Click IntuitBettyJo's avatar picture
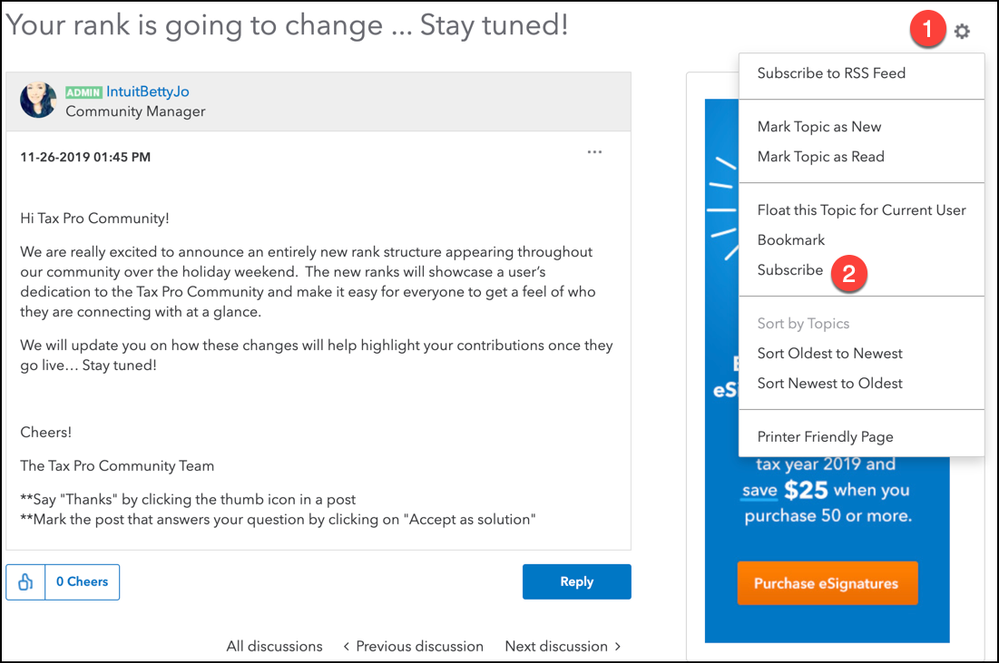Viewport: 999px width, 663px height. (39, 100)
